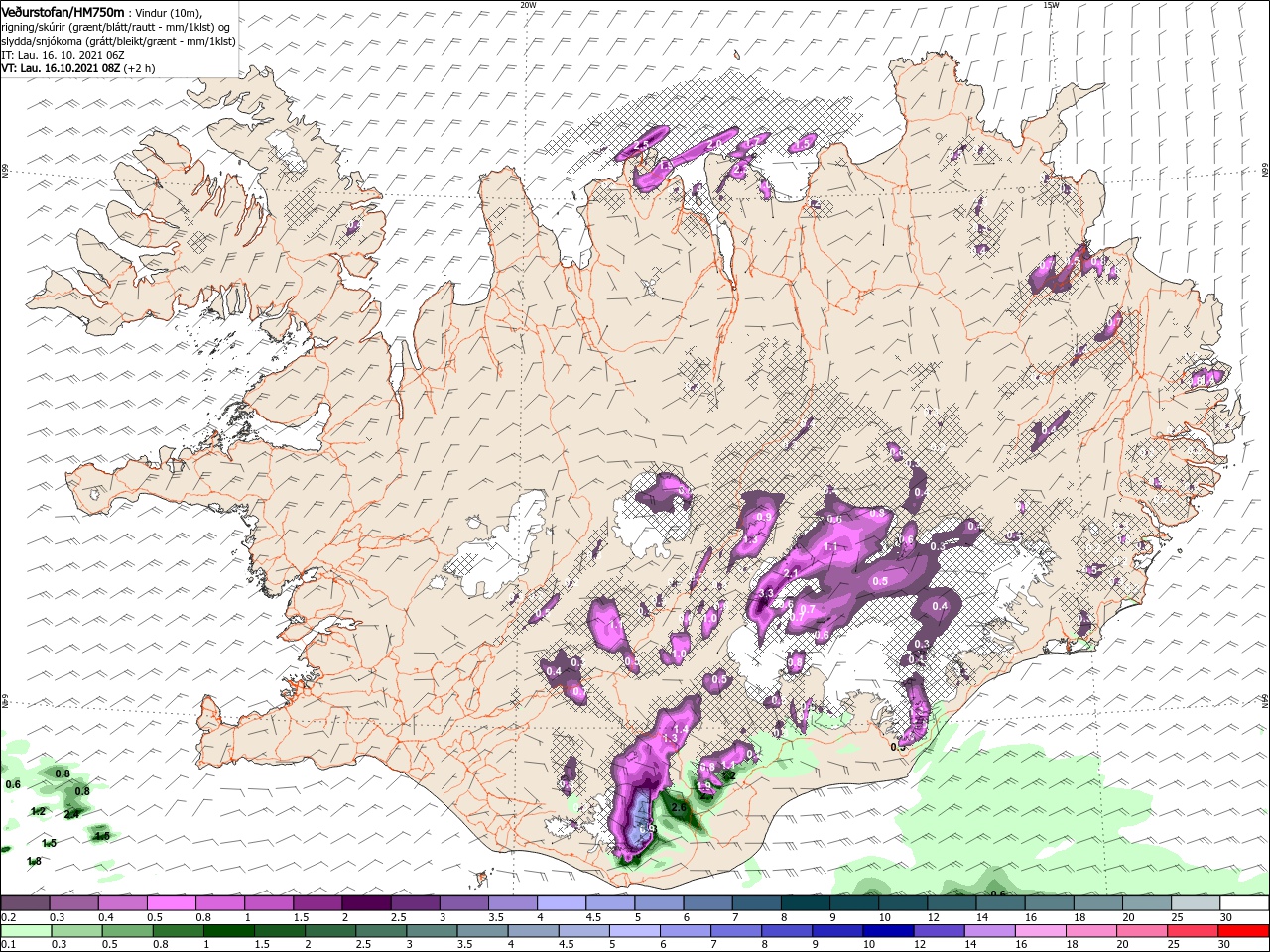This screenshot has height=952, width=1270.
Task: Click the magenta top-row swatch labeled 0.5
Action: tap(171, 903)
